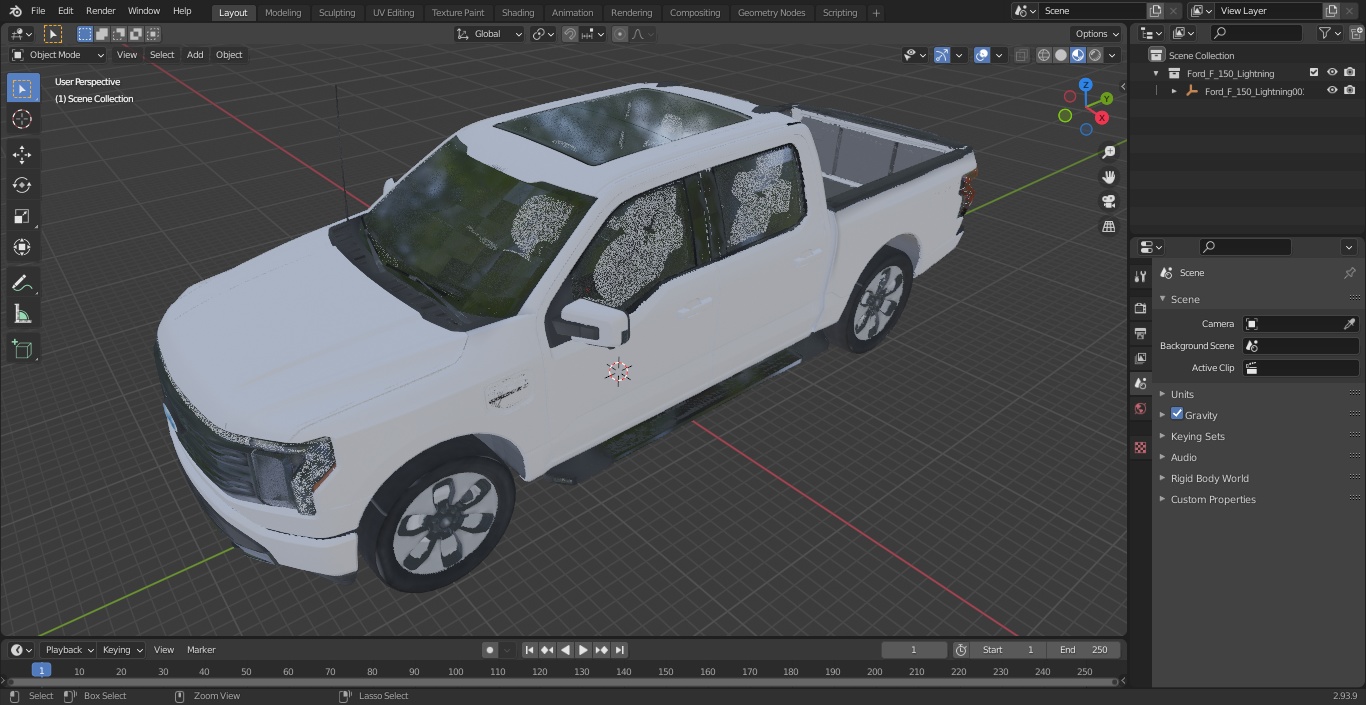Click the viewport pan hand icon
The width and height of the screenshot is (1366, 705).
point(1108,177)
